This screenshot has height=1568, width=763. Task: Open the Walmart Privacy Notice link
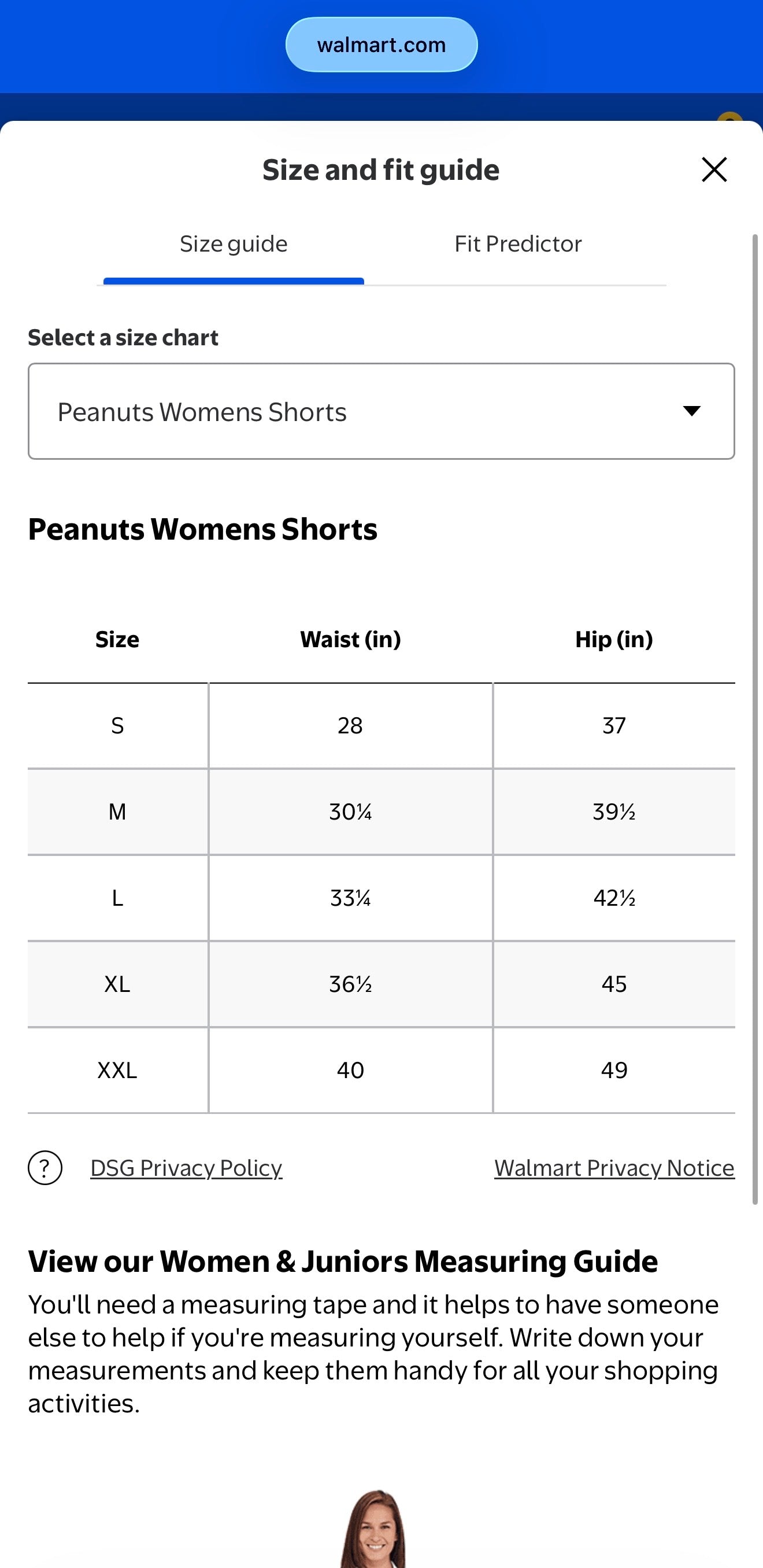614,1168
